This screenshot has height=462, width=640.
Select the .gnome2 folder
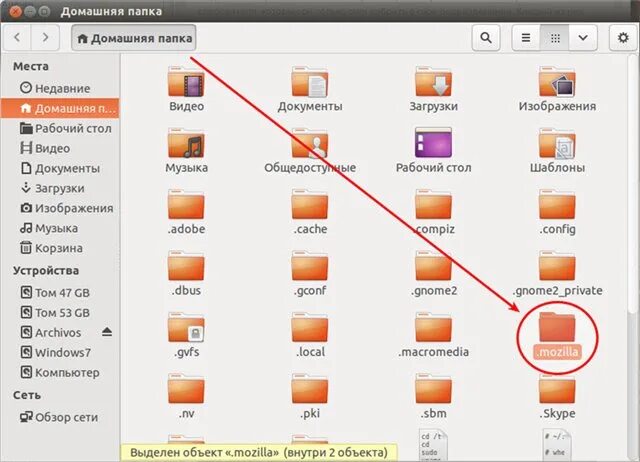click(x=433, y=267)
